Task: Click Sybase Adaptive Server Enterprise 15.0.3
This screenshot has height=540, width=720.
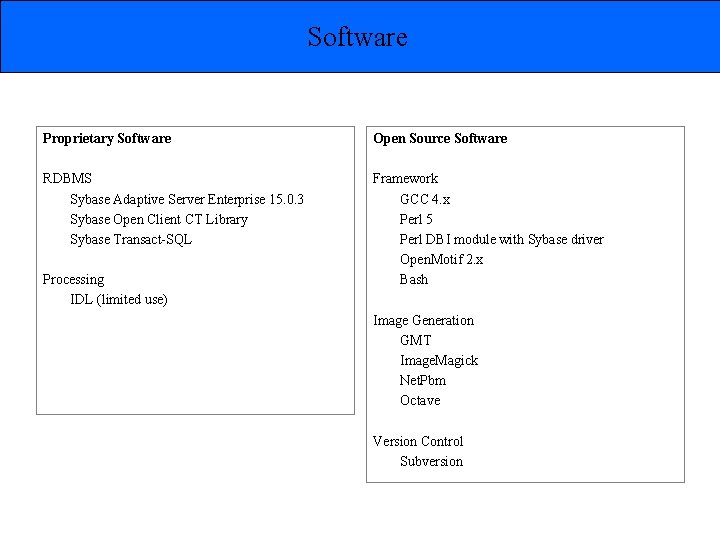Action: 187,199
